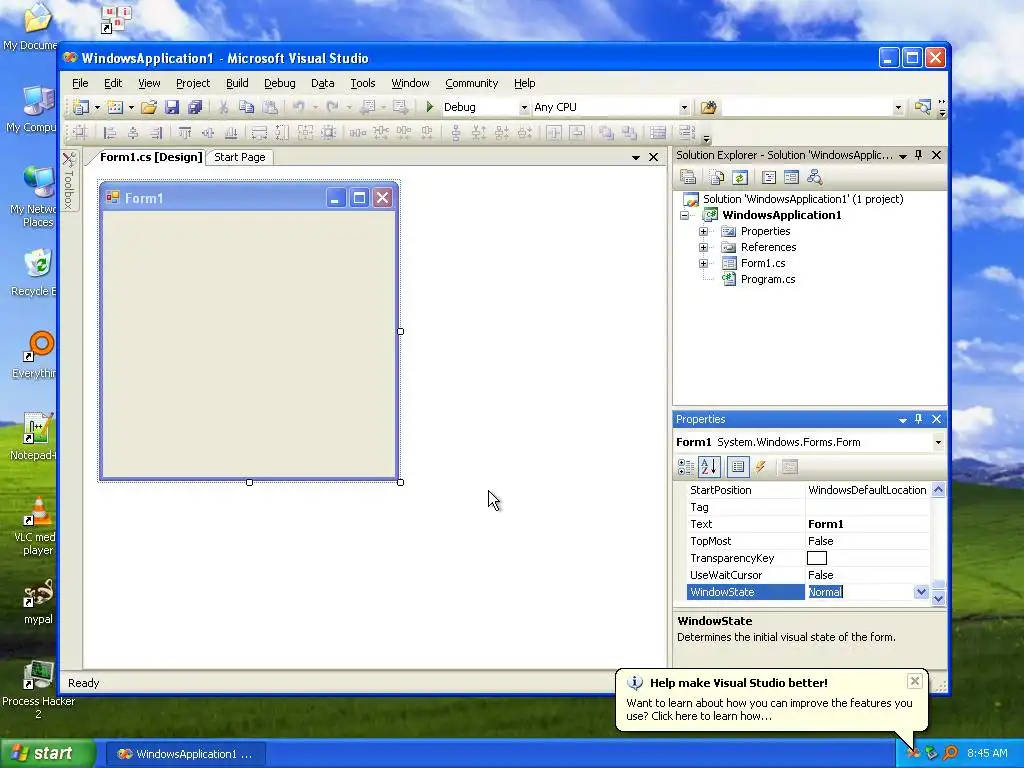Click the Events lightning bolt icon
This screenshot has height=768, width=1024.
(x=761, y=467)
